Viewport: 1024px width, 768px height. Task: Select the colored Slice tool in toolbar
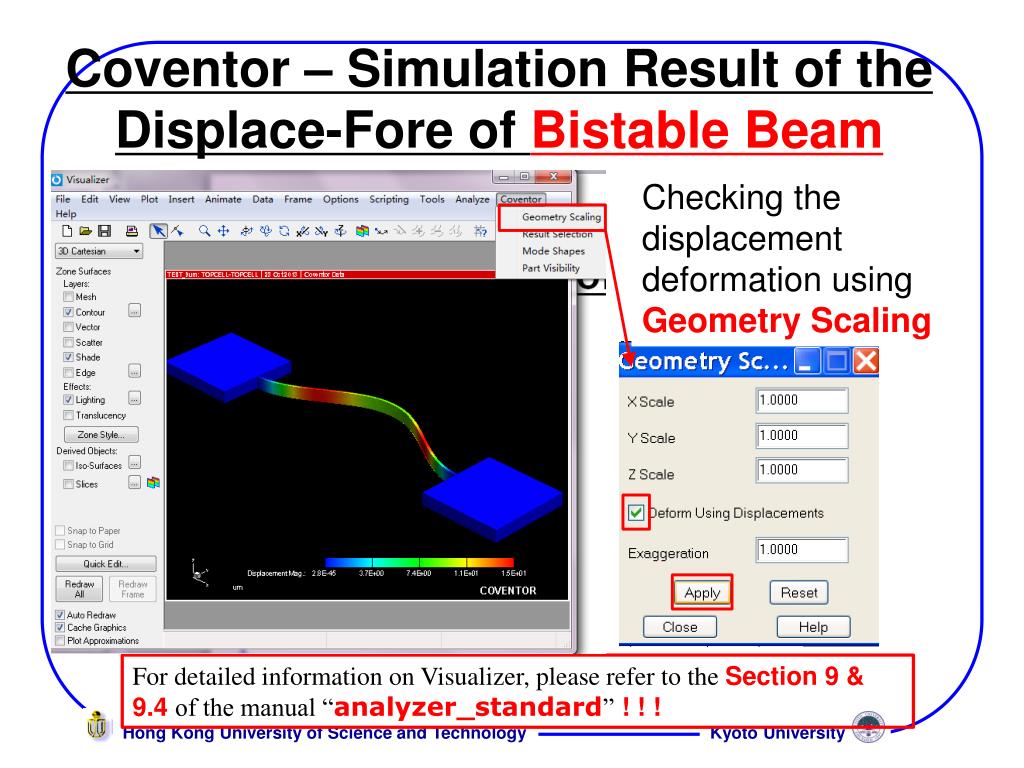pyautogui.click(x=362, y=231)
